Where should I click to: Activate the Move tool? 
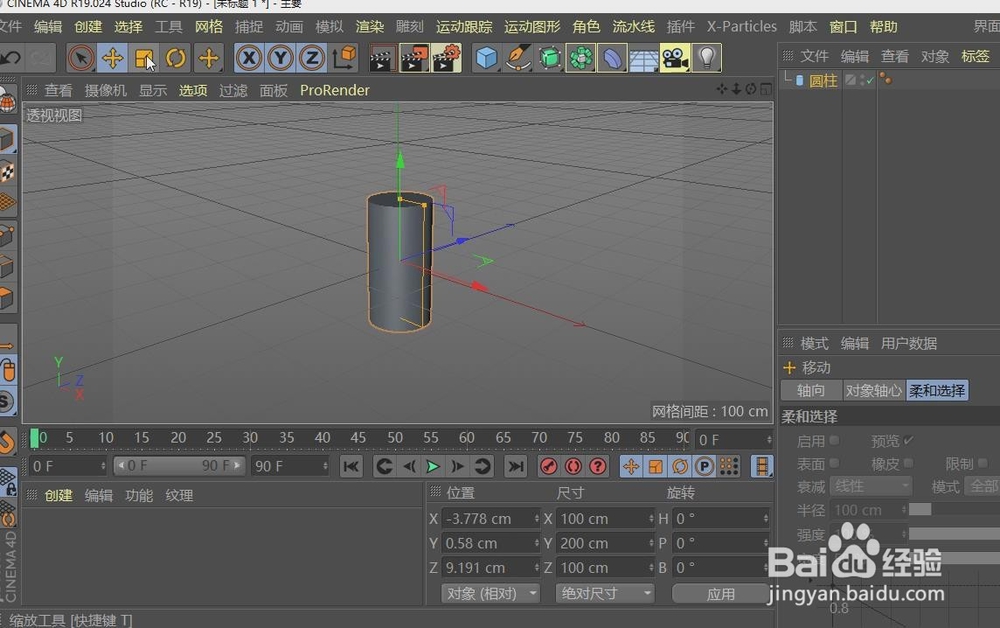click(112, 58)
